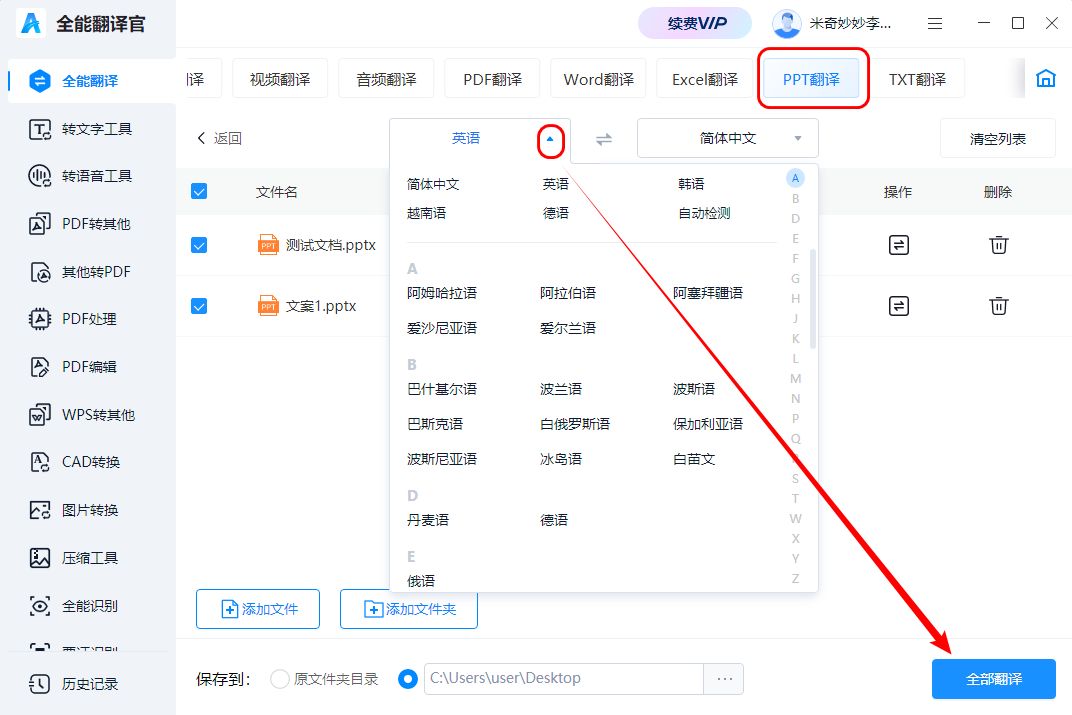Switch to the Excel翻译 tab
This screenshot has width=1072, height=715.
[x=704, y=79]
